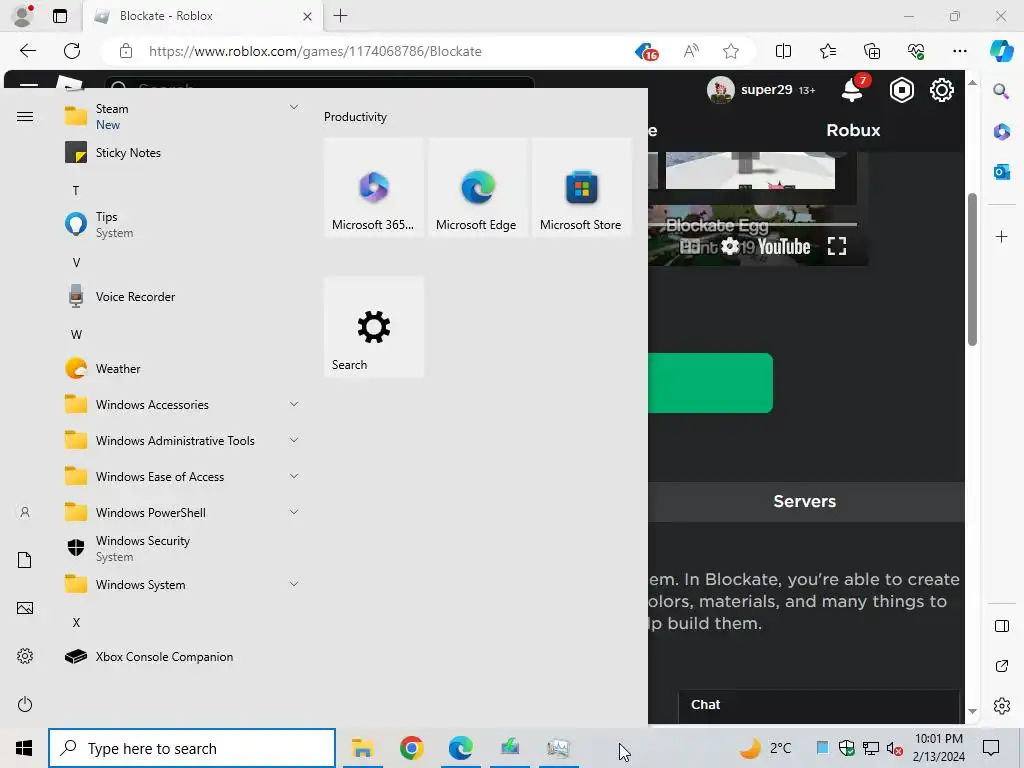Click the Productivity group heading
The width and height of the screenshot is (1024, 768).
click(355, 117)
